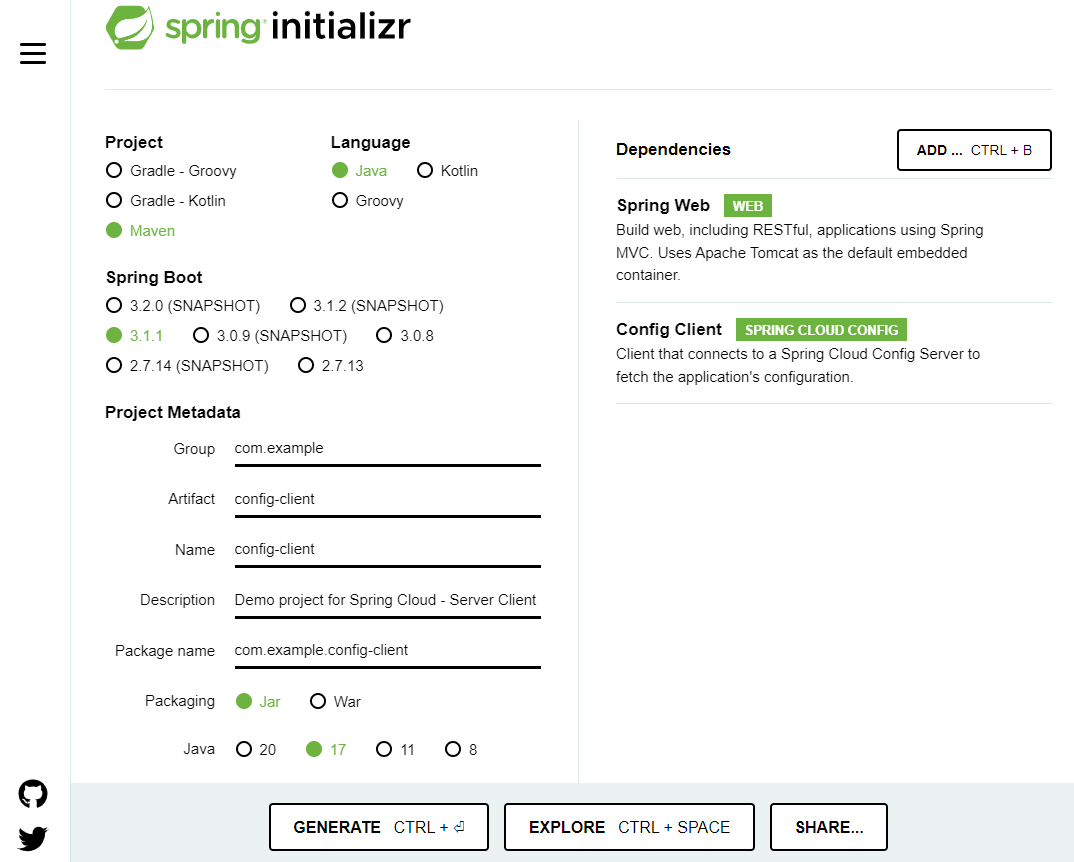This screenshot has height=862, width=1074.
Task: Click the Spring Boot heading
Action: click(154, 278)
